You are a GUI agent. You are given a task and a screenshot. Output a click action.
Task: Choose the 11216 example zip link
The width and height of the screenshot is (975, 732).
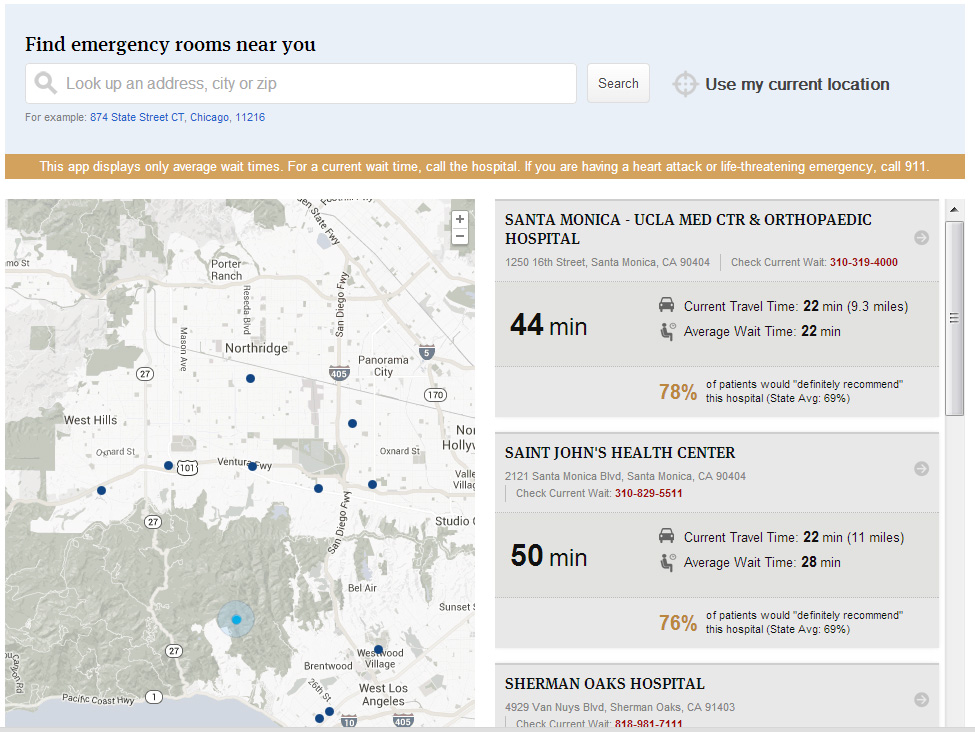click(250, 117)
